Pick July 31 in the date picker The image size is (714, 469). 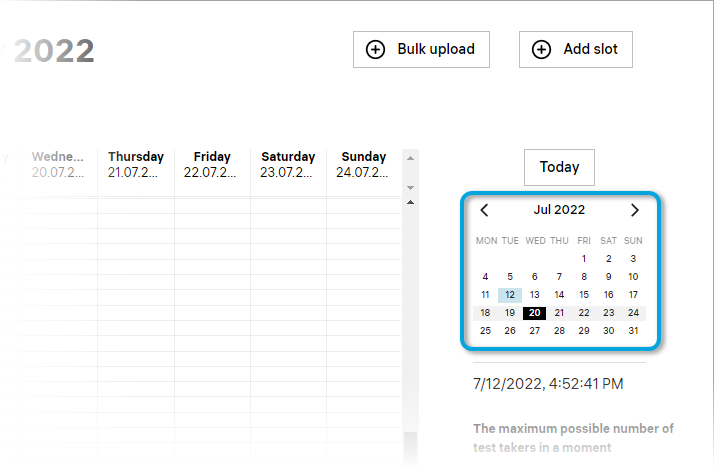[633, 331]
